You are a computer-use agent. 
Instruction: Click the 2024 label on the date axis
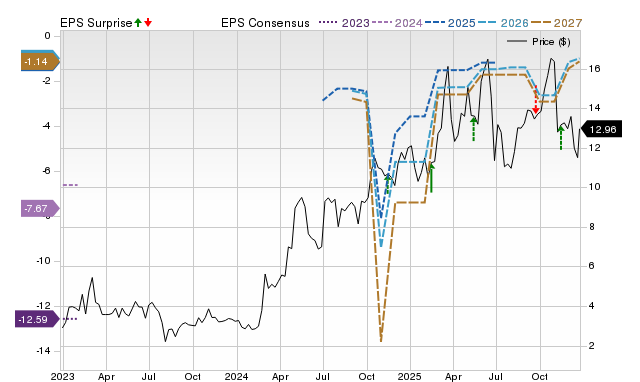[x=236, y=376]
